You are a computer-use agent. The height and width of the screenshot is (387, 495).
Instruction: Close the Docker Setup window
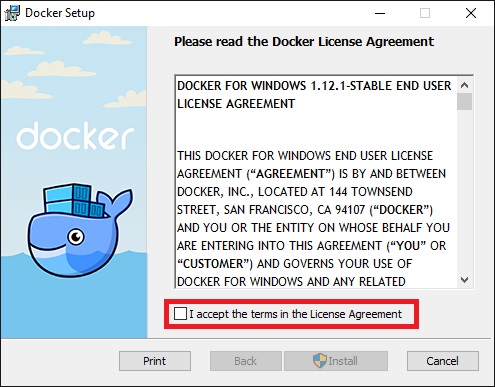[x=471, y=13]
